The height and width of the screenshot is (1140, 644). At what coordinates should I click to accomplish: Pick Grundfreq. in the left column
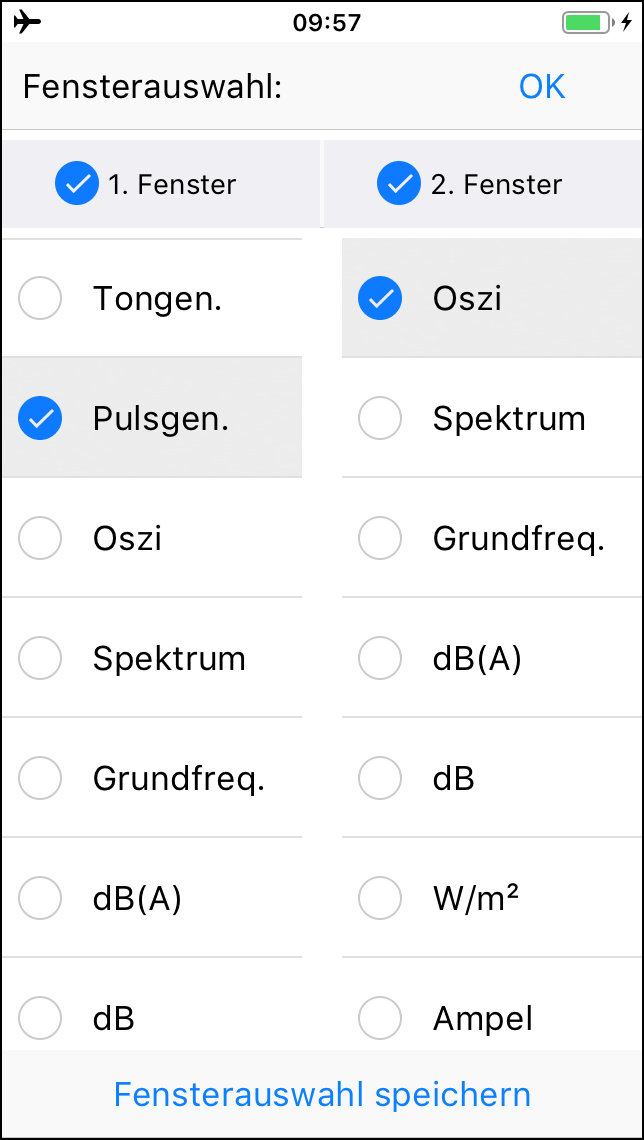[x=40, y=778]
